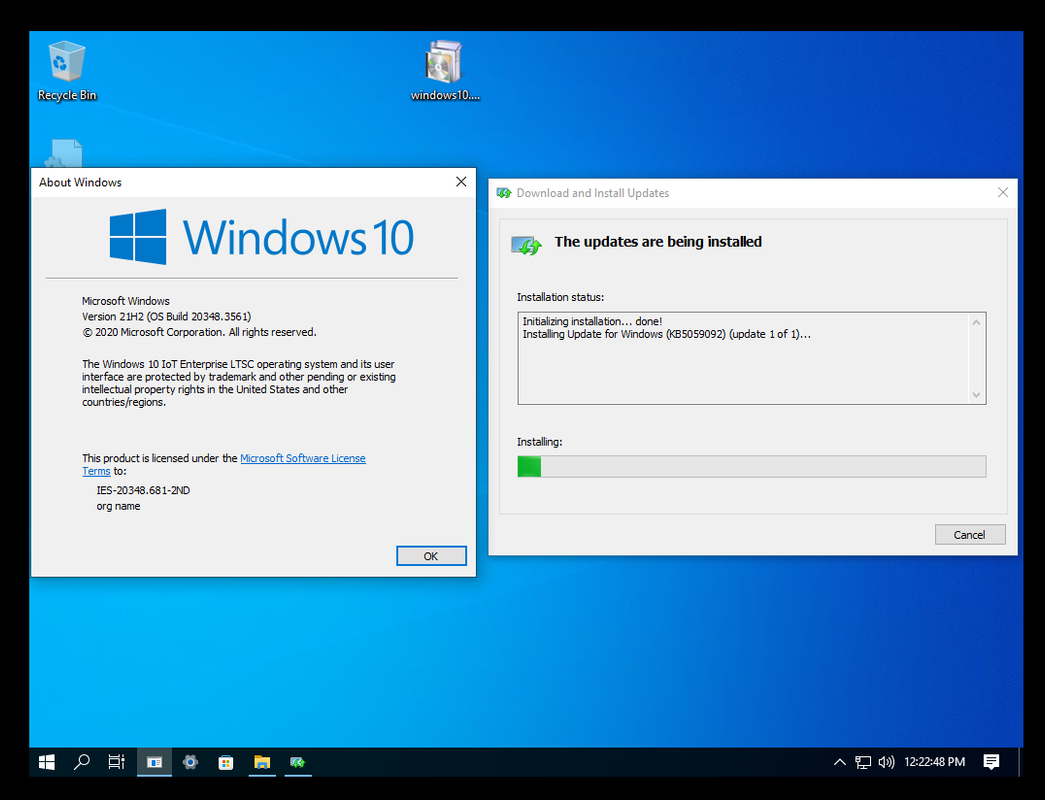Image resolution: width=1045 pixels, height=800 pixels.
Task: Open Task View from the taskbar
Action: (117, 762)
